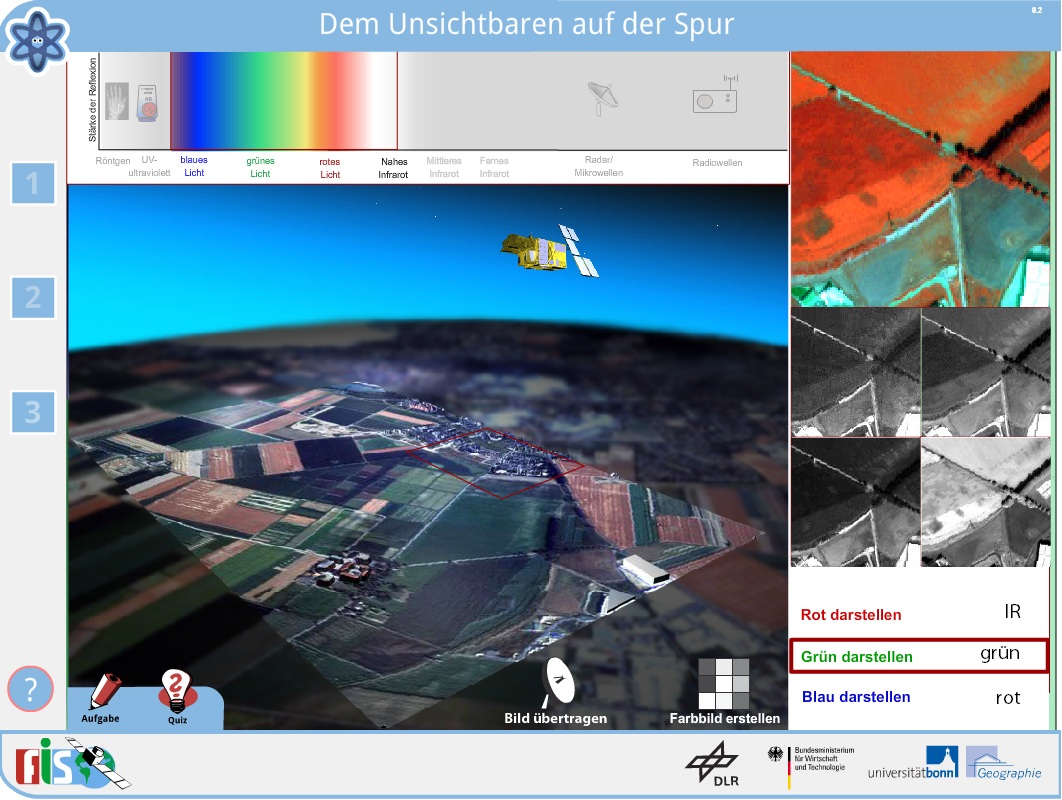Select the Blau darstellen channel row
Image resolution: width=1062 pixels, height=800 pixels.
pos(918,697)
